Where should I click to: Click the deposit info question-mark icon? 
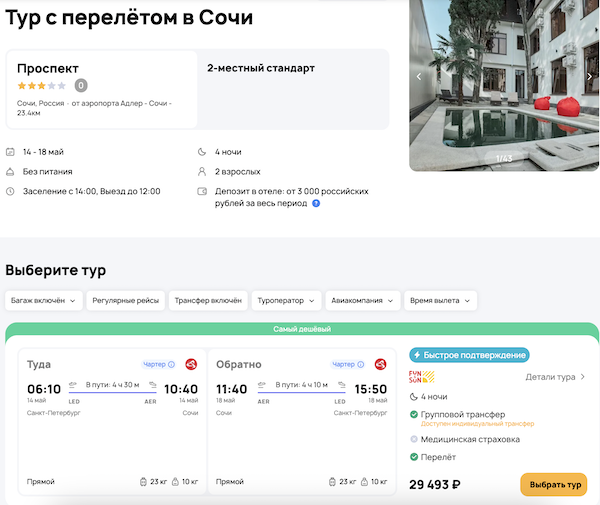pos(316,203)
